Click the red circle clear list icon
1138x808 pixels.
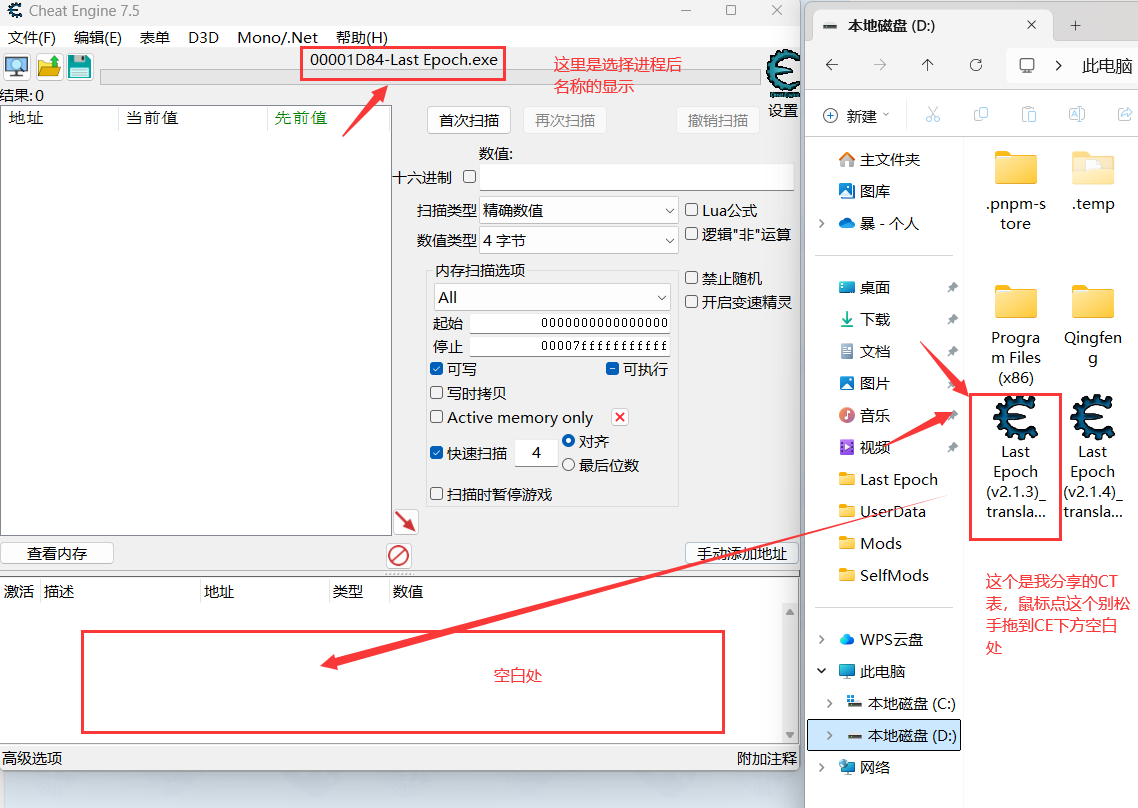pyautogui.click(x=398, y=555)
